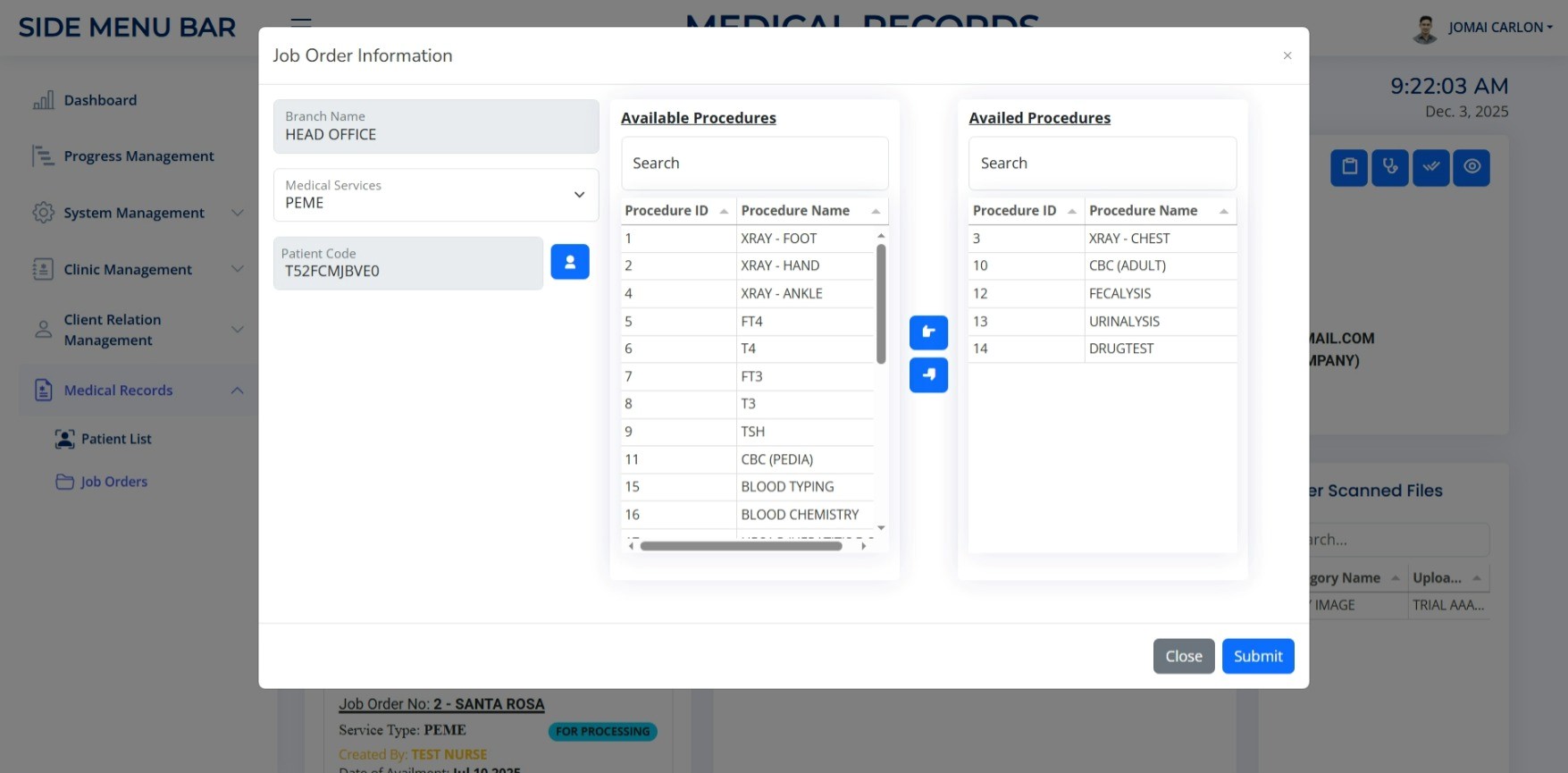Close the Job Order Information dialog with X

tap(1287, 55)
